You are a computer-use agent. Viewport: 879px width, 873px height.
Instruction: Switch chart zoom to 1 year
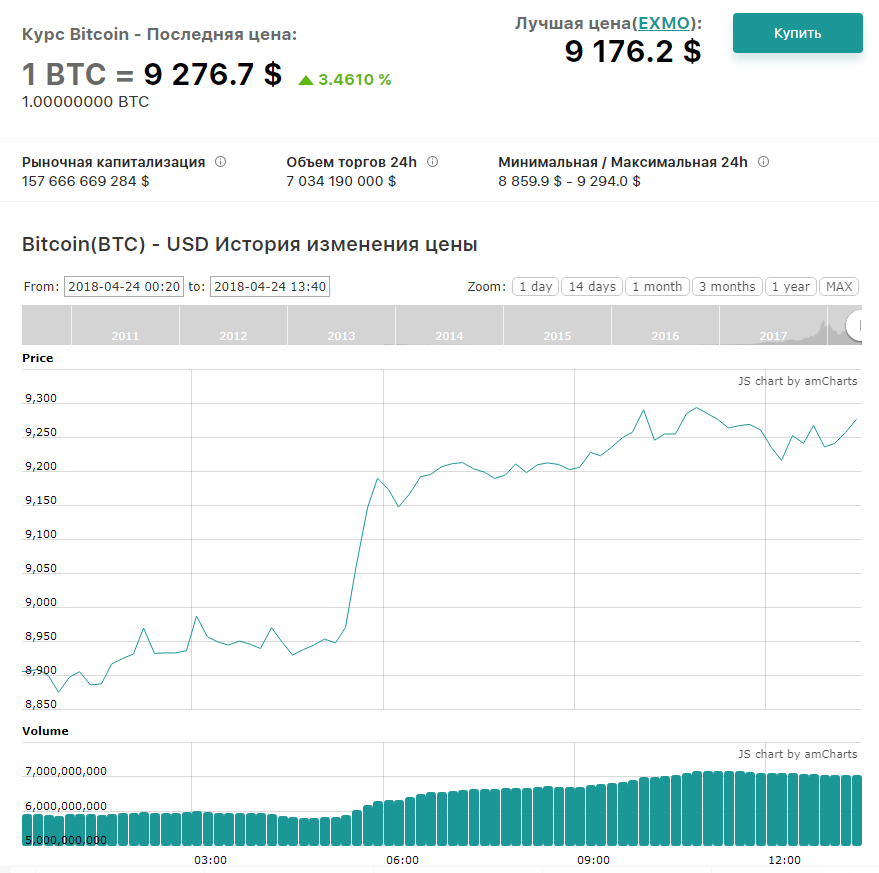[790, 287]
